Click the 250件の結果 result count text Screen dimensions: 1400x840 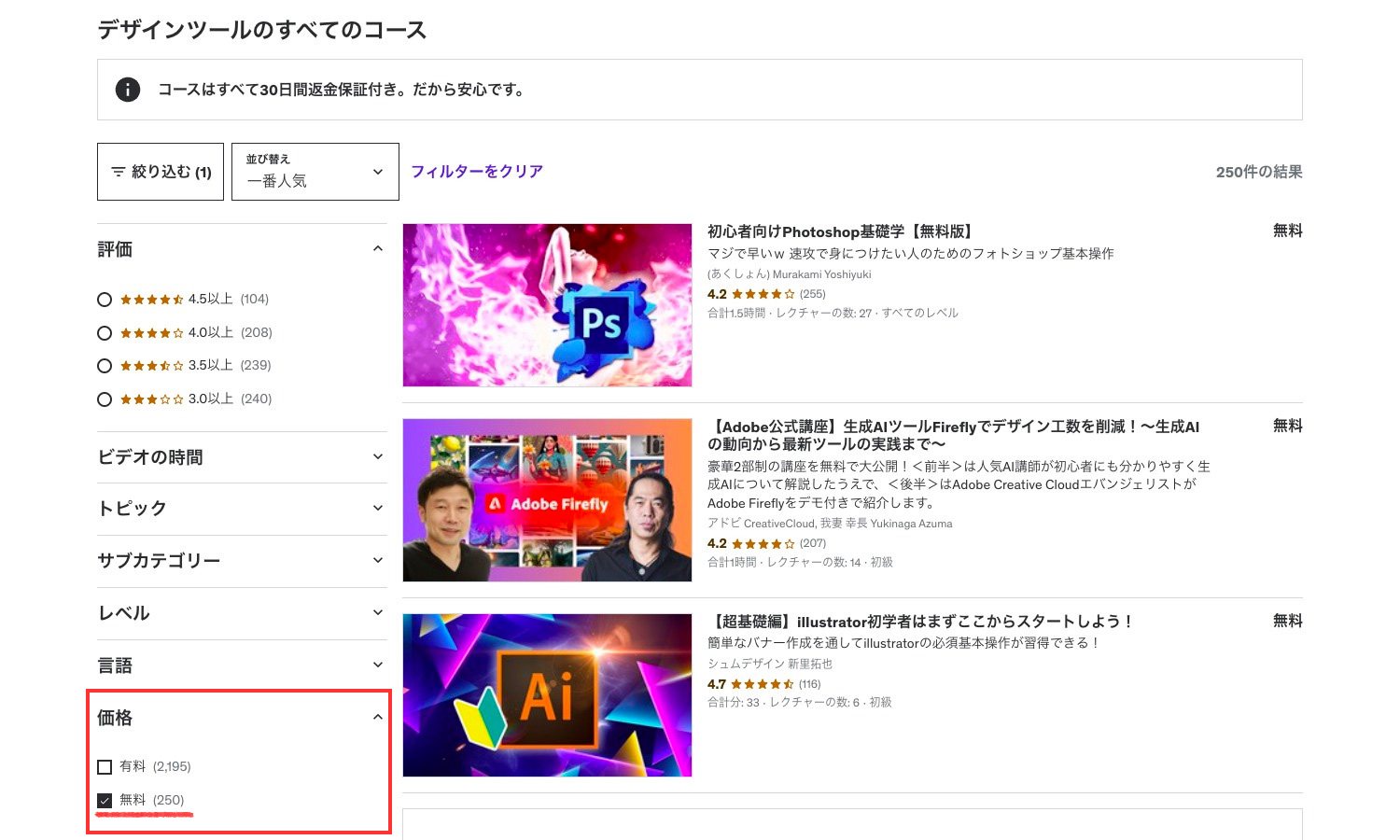click(x=1259, y=172)
